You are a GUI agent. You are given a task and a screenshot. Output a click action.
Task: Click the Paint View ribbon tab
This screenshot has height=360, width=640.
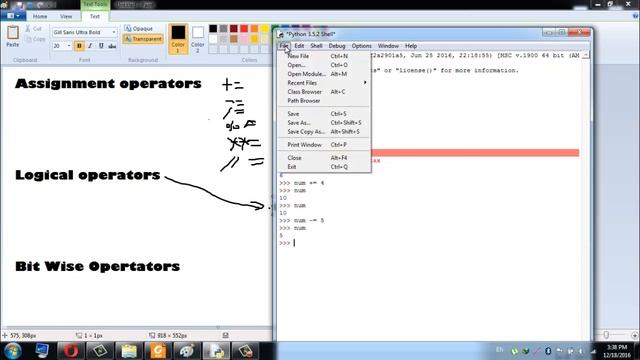[x=66, y=16]
